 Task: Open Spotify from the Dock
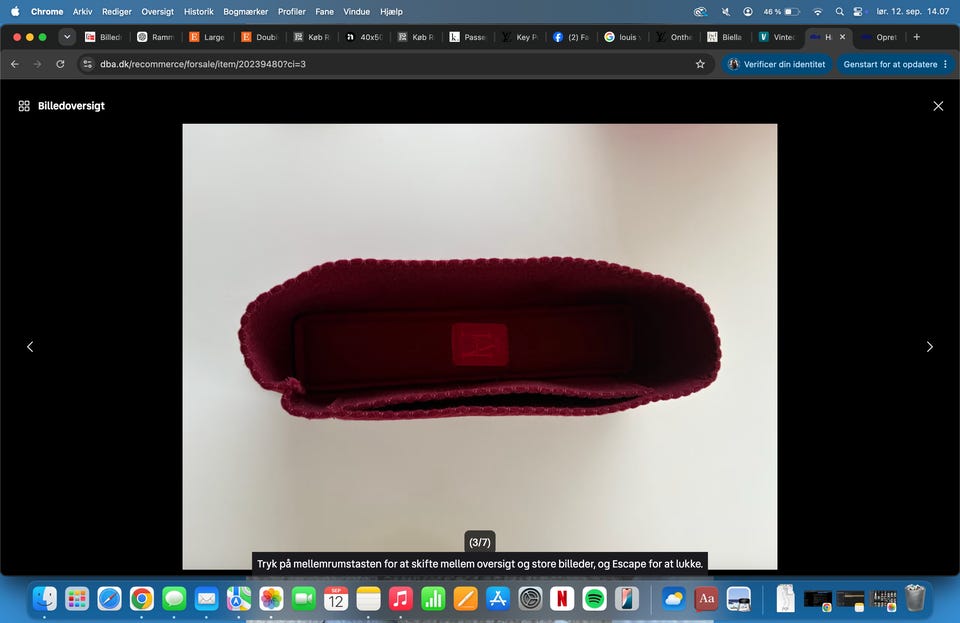(x=594, y=599)
